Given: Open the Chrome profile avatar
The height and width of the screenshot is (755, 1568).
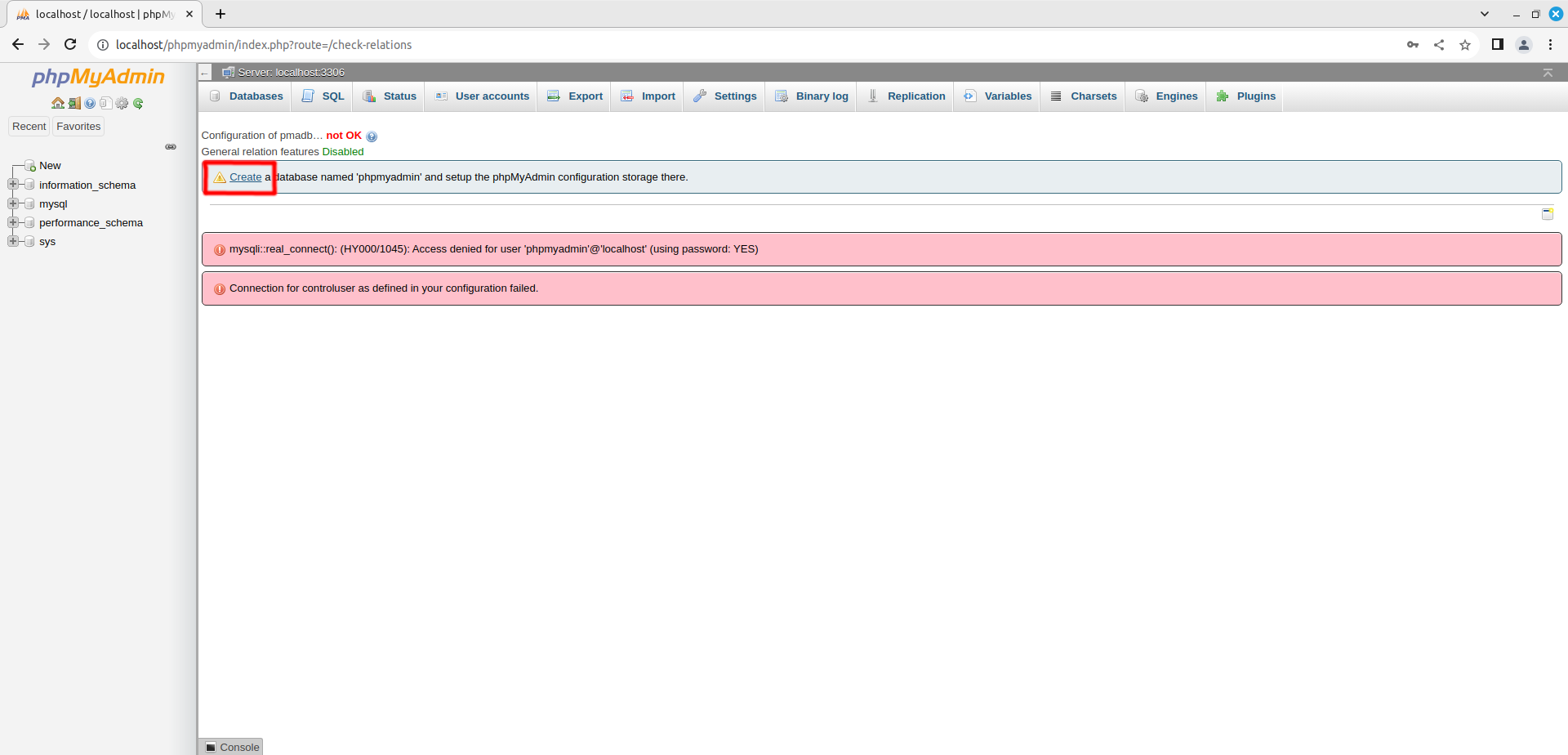Looking at the screenshot, I should 1524,45.
